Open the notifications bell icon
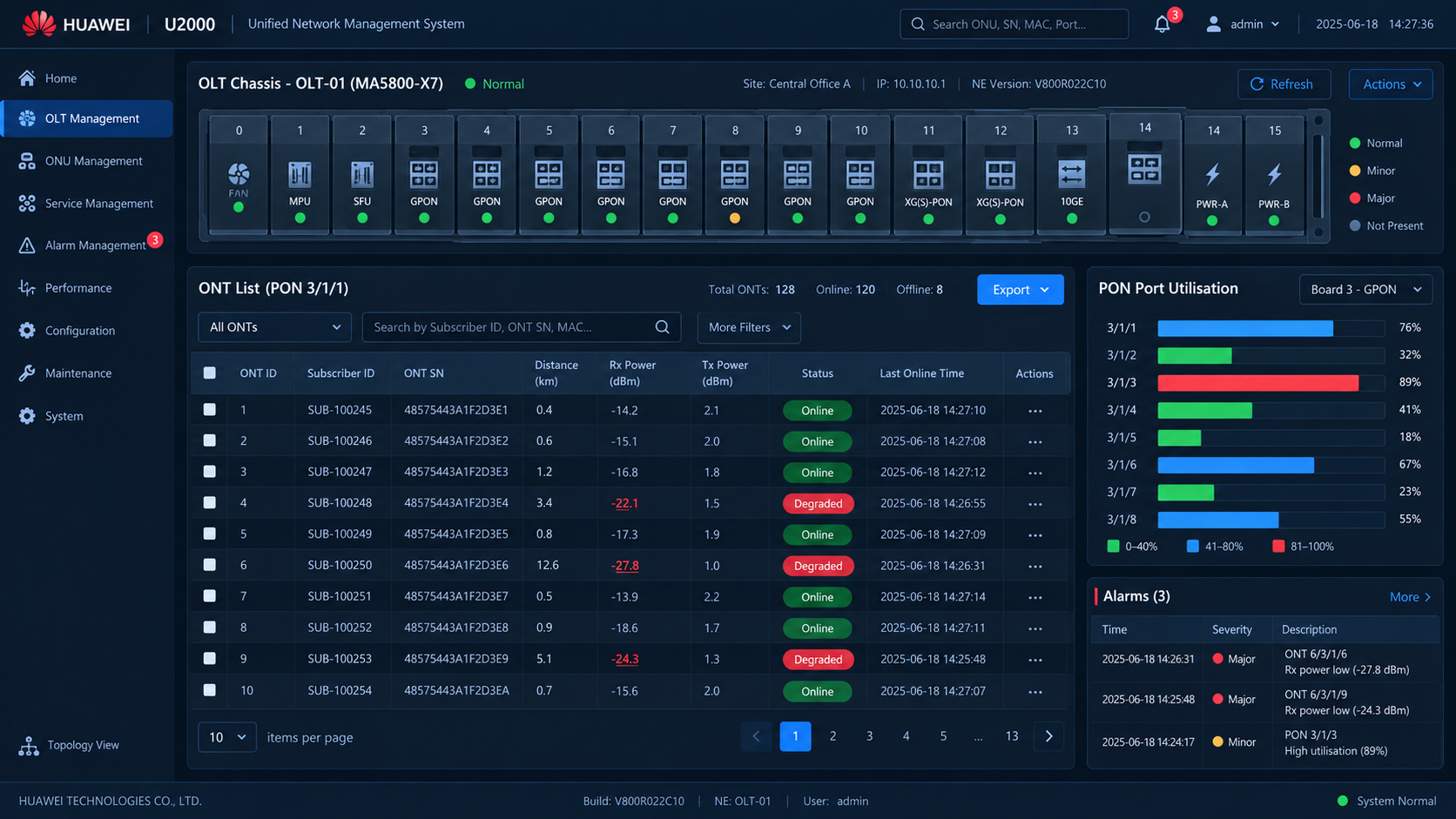This screenshot has width=1456, height=819. click(x=1163, y=24)
